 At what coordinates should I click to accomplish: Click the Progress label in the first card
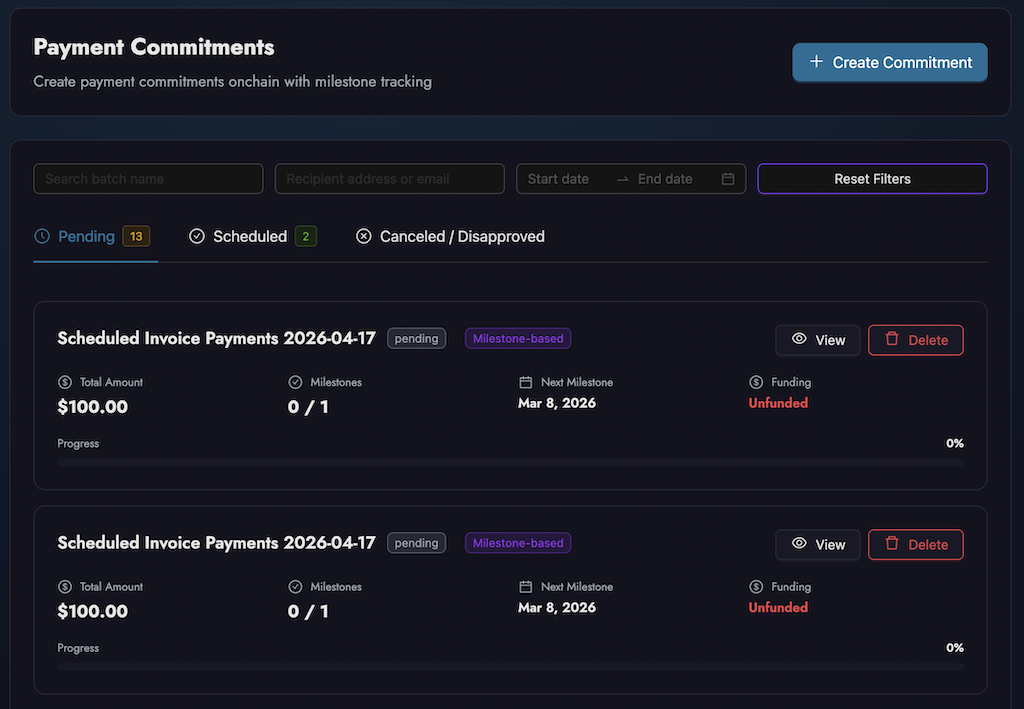tap(78, 443)
